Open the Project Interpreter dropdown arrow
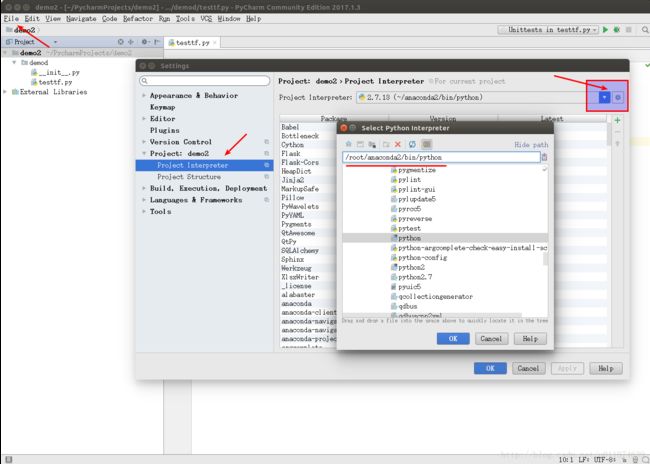This screenshot has height=464, width=650. [x=604, y=97]
